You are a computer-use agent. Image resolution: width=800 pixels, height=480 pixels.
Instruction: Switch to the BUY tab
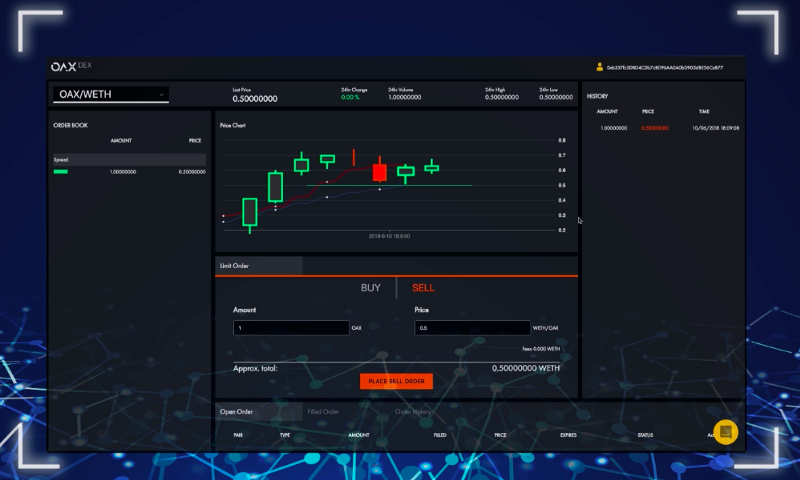(370, 288)
